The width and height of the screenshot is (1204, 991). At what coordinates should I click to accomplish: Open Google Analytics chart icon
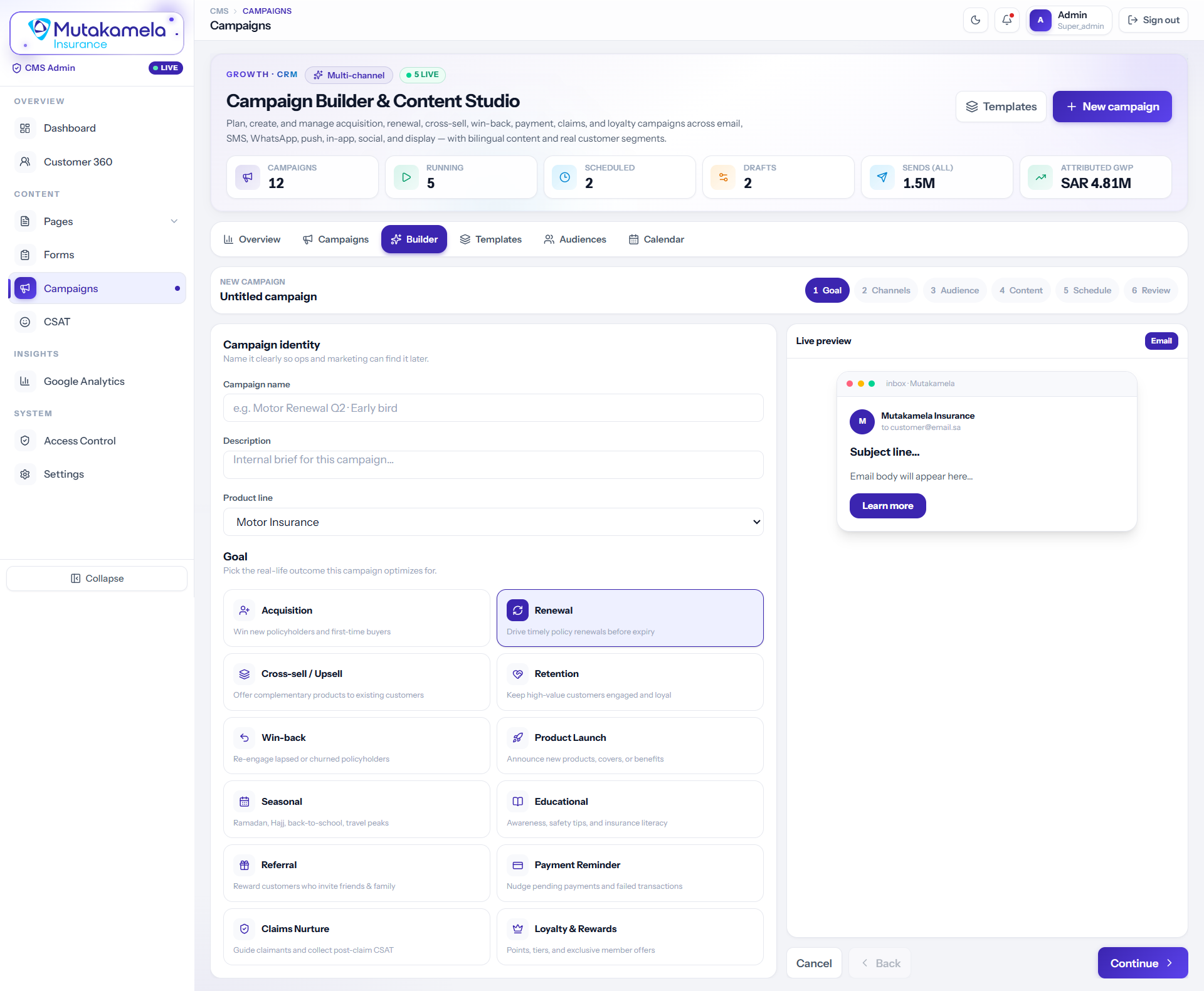pos(25,381)
